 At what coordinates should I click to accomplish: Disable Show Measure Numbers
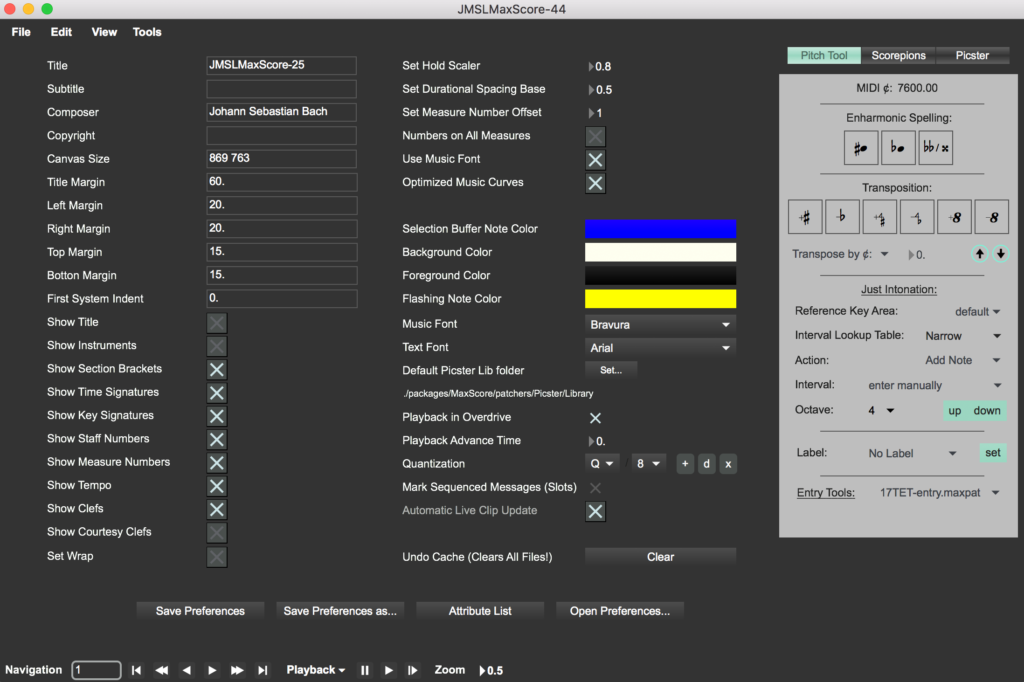tap(217, 462)
